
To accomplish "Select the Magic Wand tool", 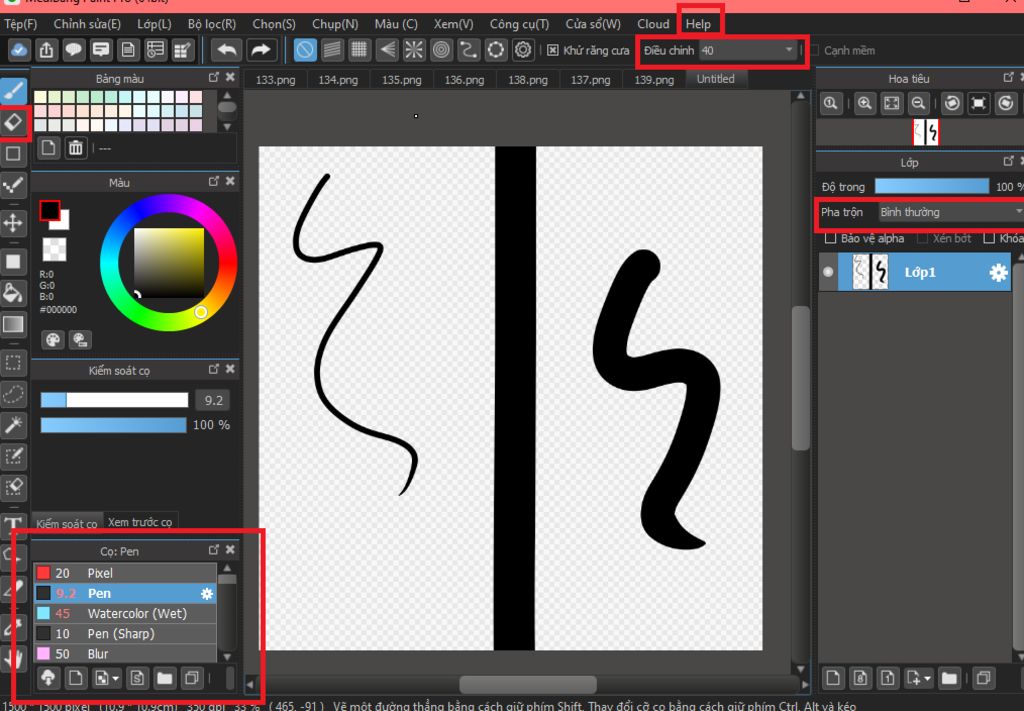I will click(13, 425).
